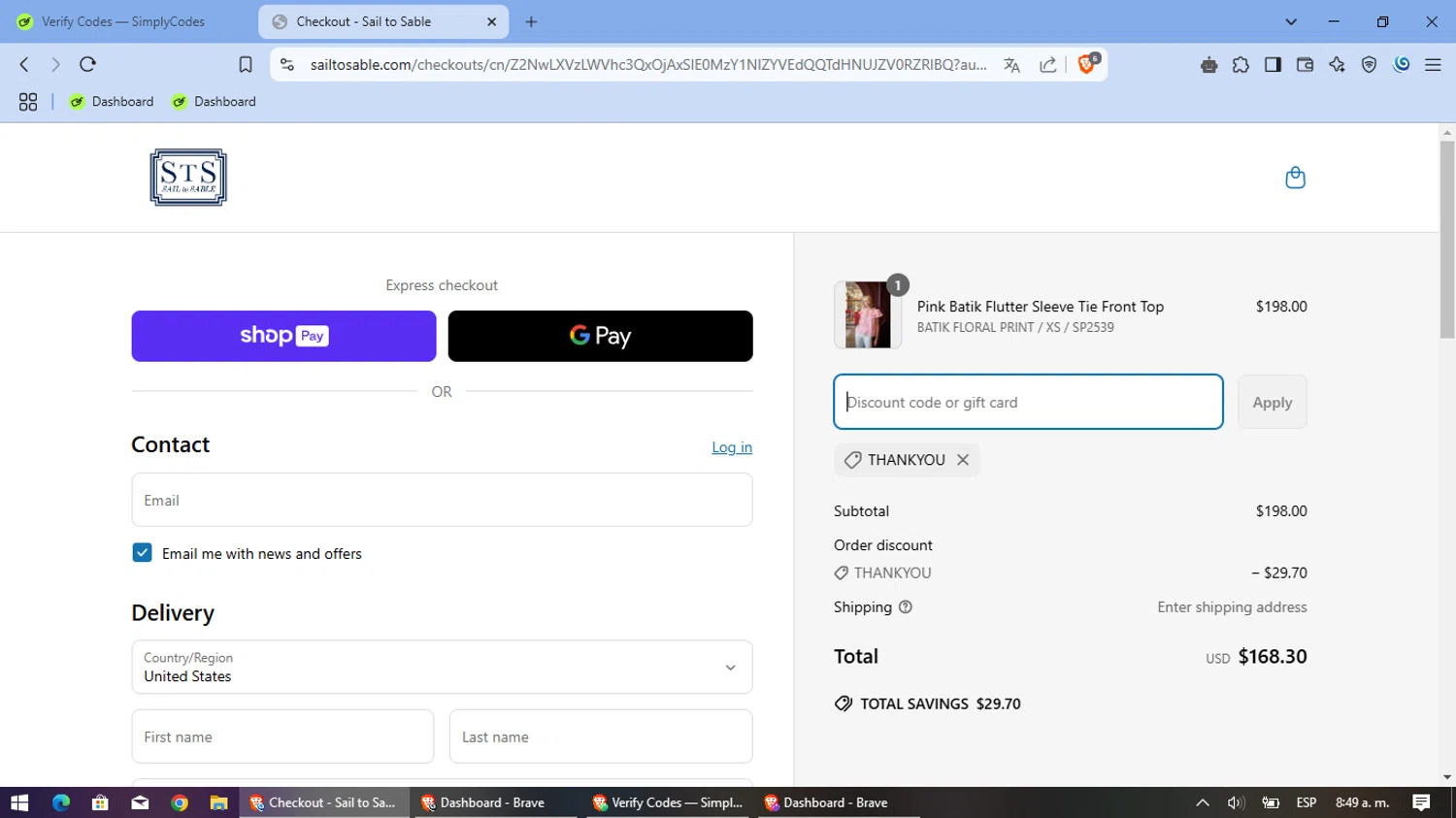Switch to Verify Codes taskbar window
The height and width of the screenshot is (818, 1456).
(x=668, y=802)
